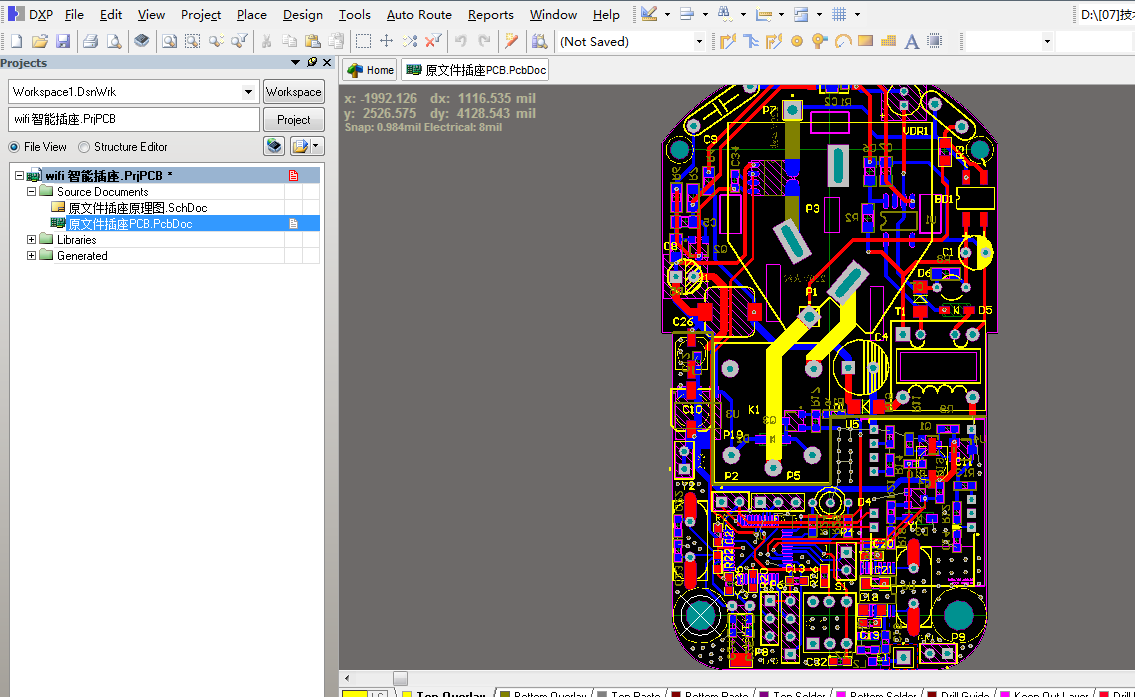Screen dimensions: 1135x697
Task: Move selection using the four-arrow cross icon
Action: (387, 42)
